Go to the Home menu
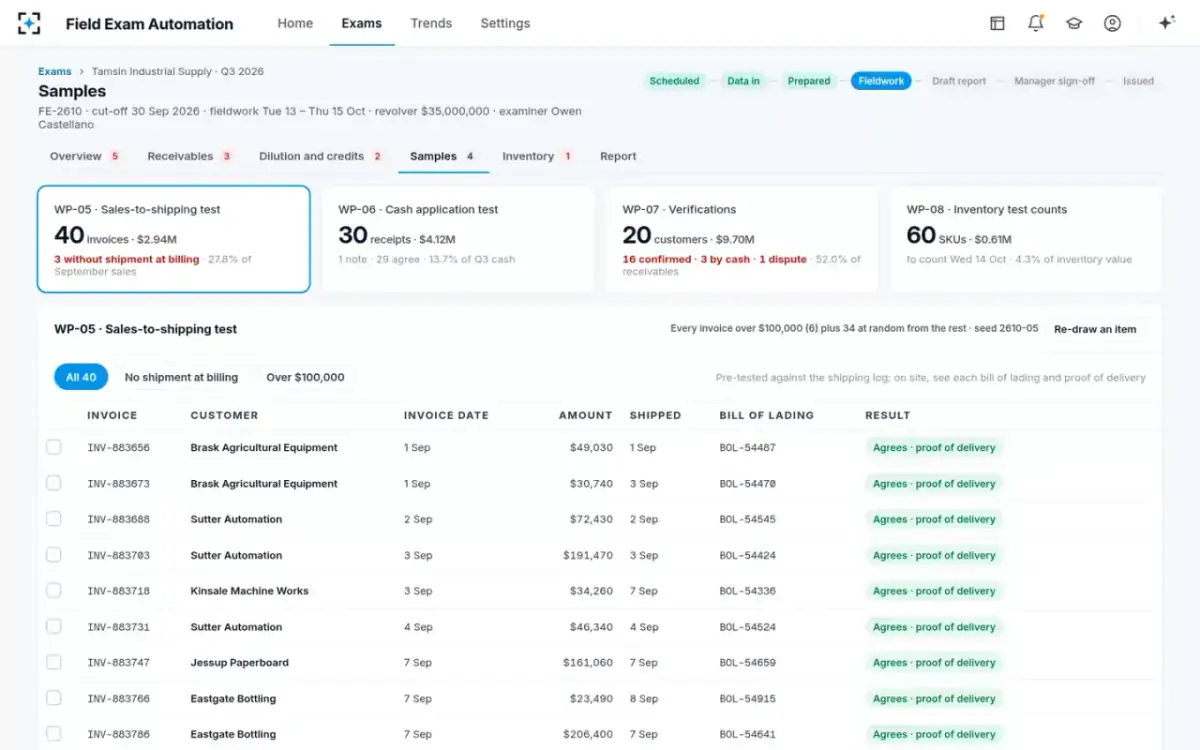1200x750 pixels. (295, 23)
